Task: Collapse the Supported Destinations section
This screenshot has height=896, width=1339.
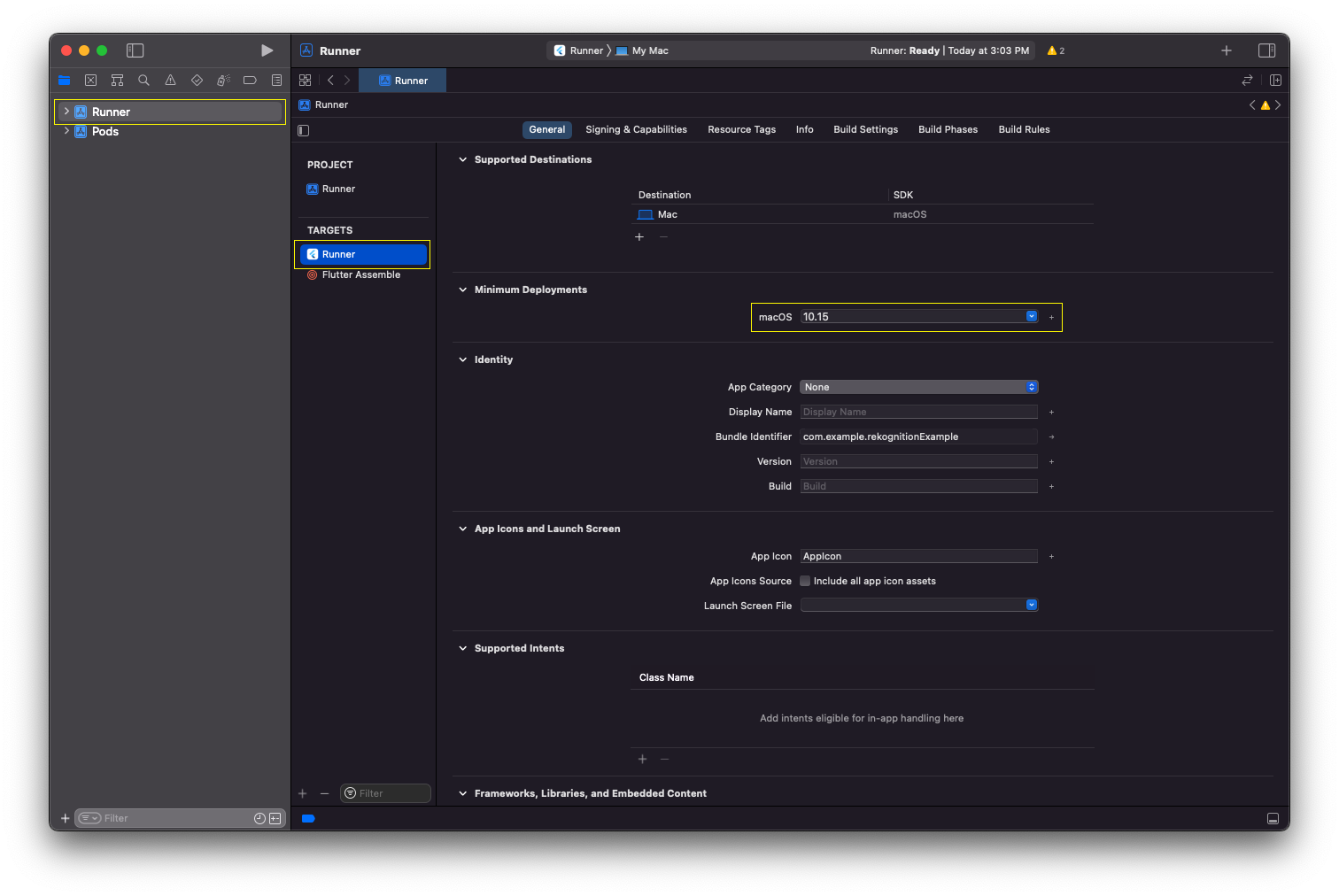Action: tap(462, 159)
